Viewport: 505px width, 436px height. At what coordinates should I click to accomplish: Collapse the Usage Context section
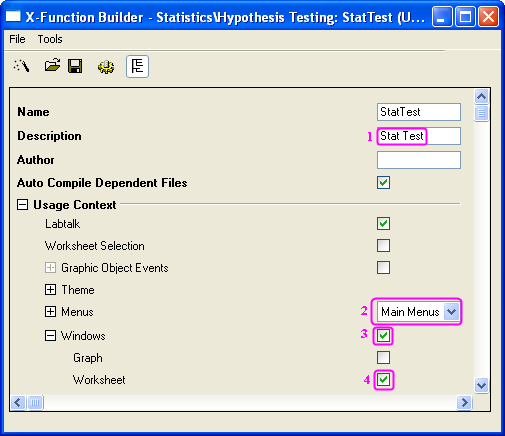tap(22, 205)
